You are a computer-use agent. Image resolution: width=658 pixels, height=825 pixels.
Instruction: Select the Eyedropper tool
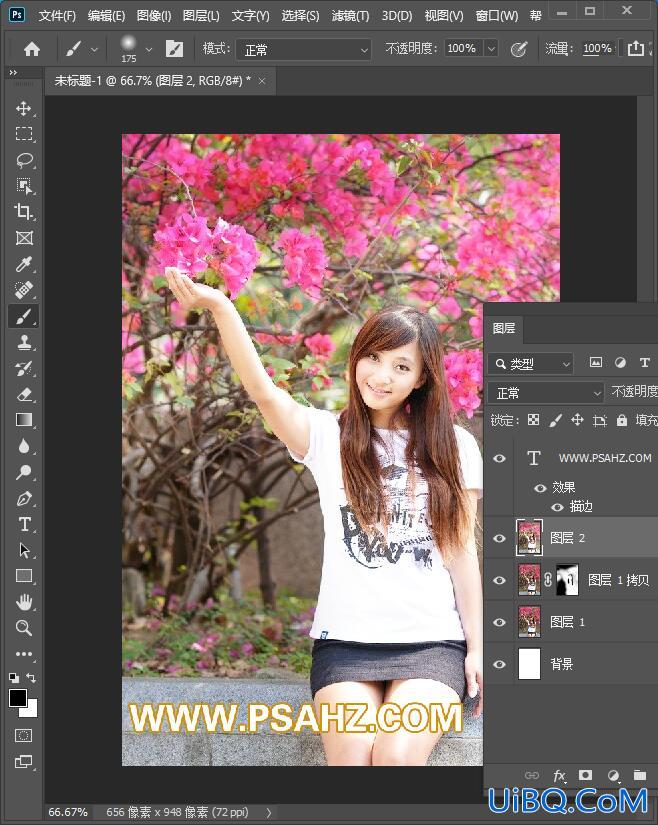pyautogui.click(x=24, y=264)
